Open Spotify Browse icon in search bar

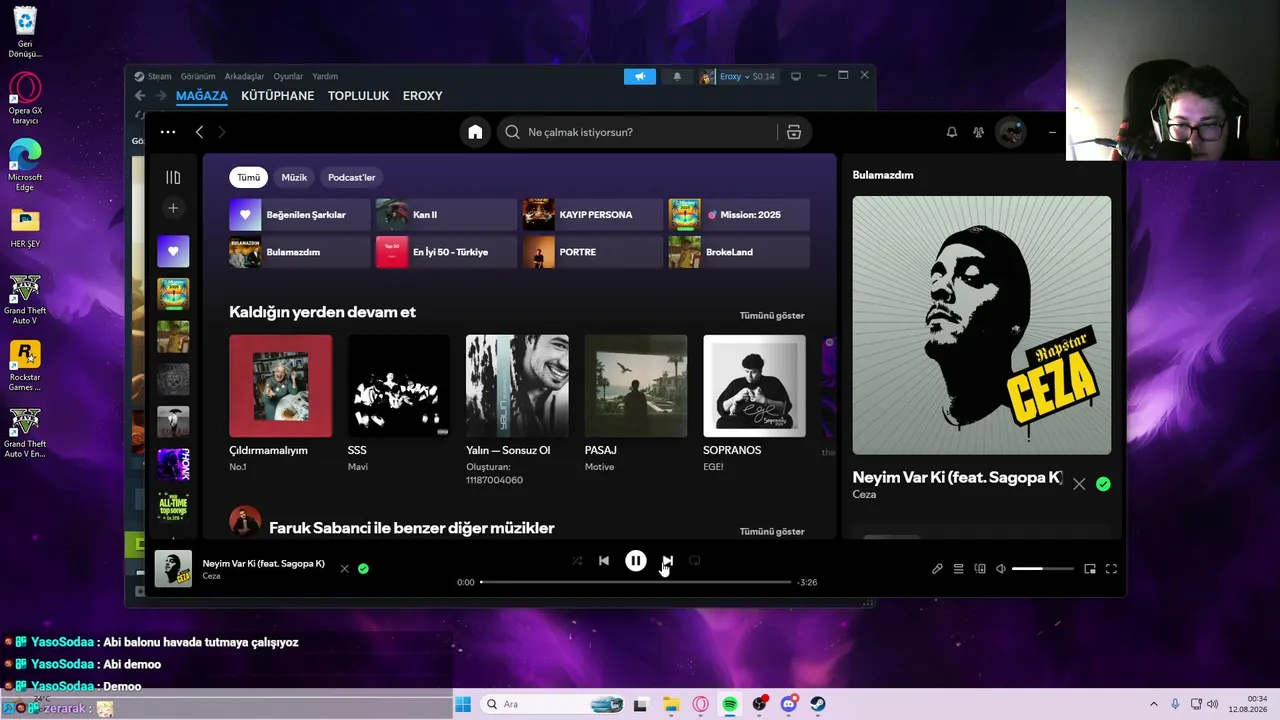coord(794,132)
